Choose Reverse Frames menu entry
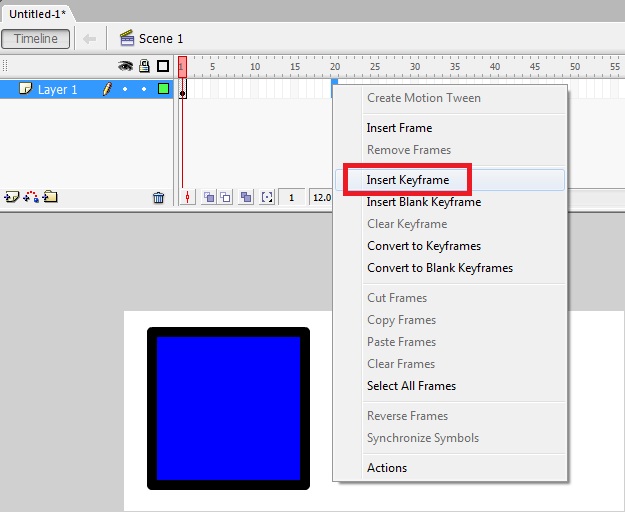This screenshot has height=512, width=625. (407, 416)
